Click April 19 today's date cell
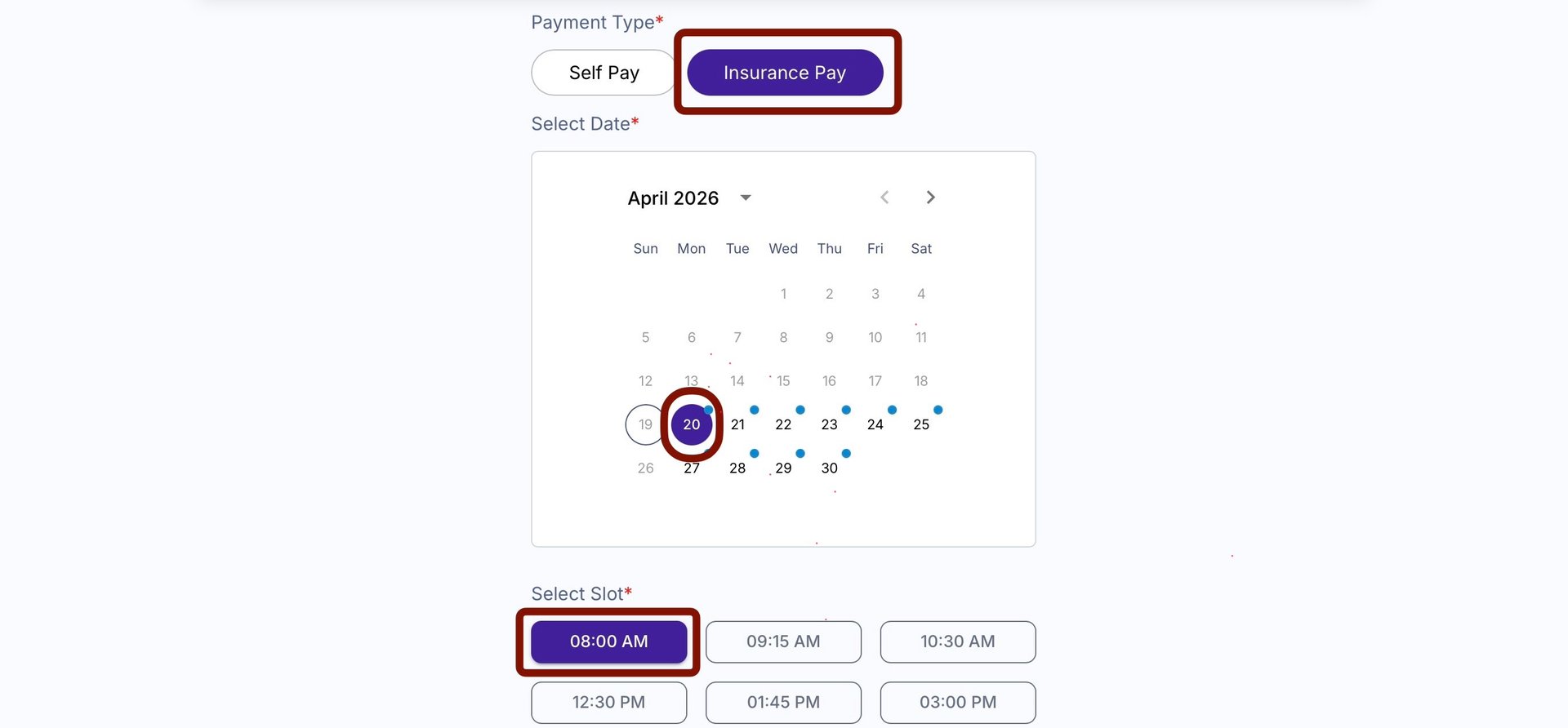 click(x=645, y=424)
